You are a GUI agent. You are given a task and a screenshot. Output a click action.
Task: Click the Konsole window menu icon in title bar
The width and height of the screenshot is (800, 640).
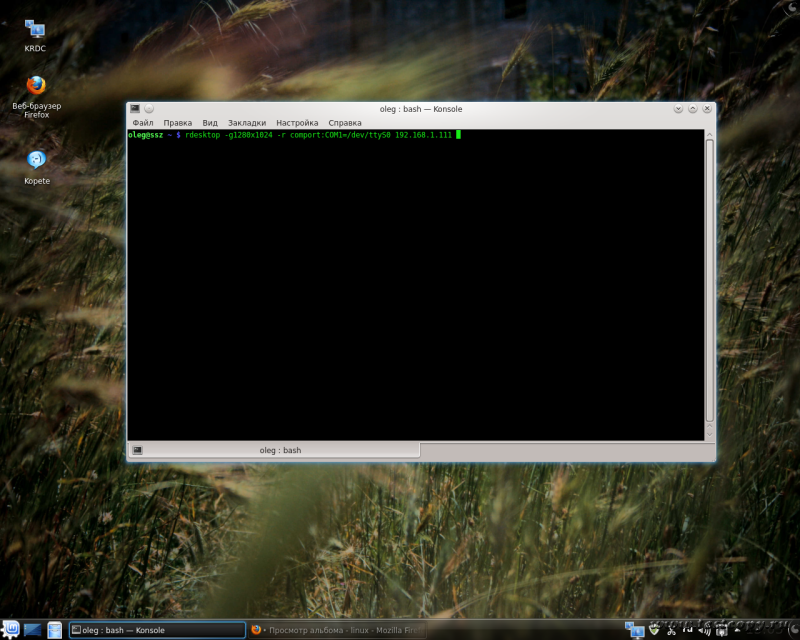[x=134, y=108]
